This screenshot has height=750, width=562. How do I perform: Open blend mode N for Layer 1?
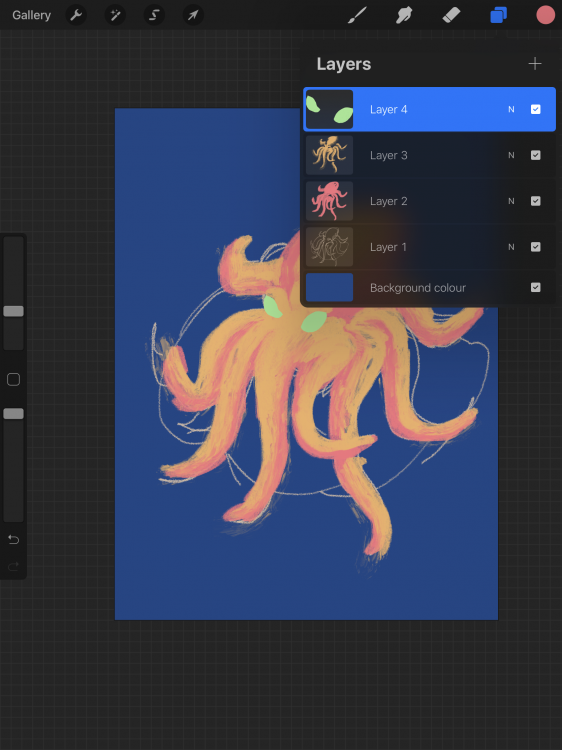(511, 247)
